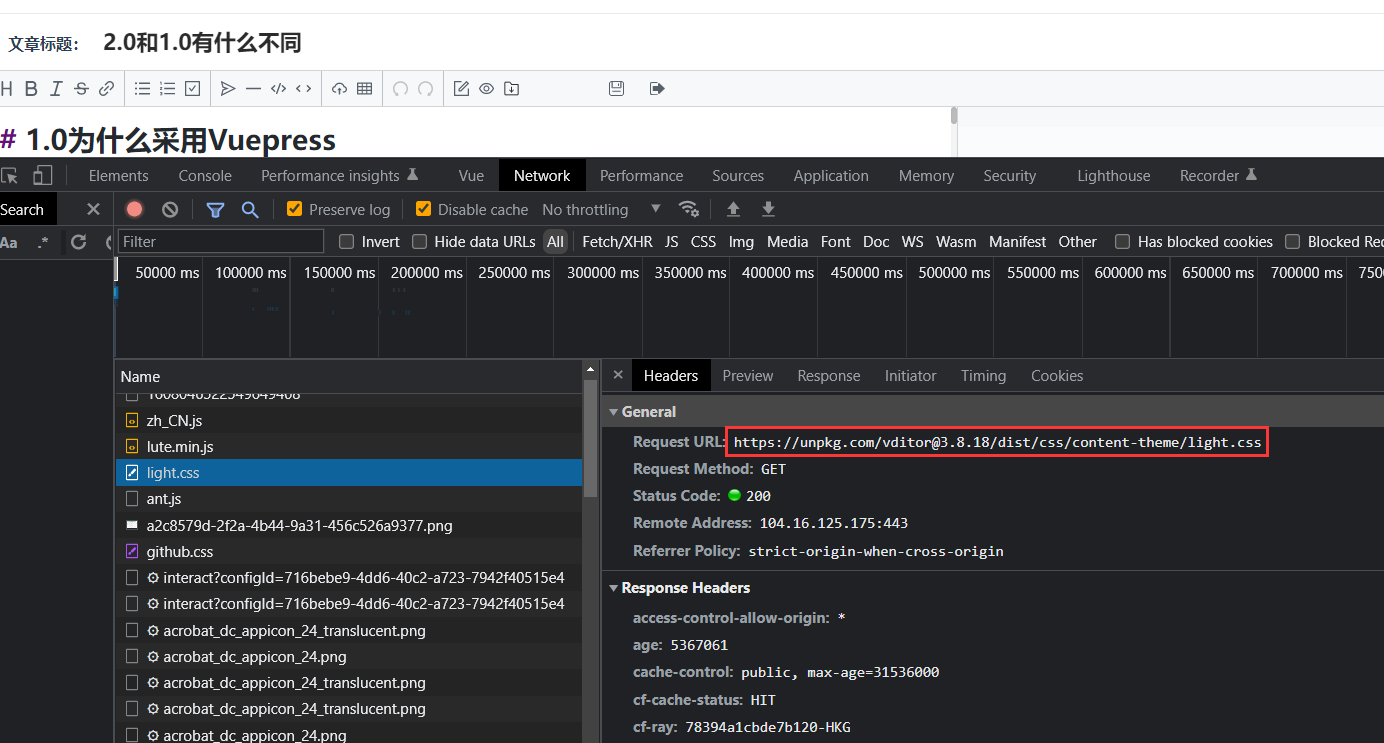Click the export HAR download icon
This screenshot has height=743, width=1384.
click(768, 209)
